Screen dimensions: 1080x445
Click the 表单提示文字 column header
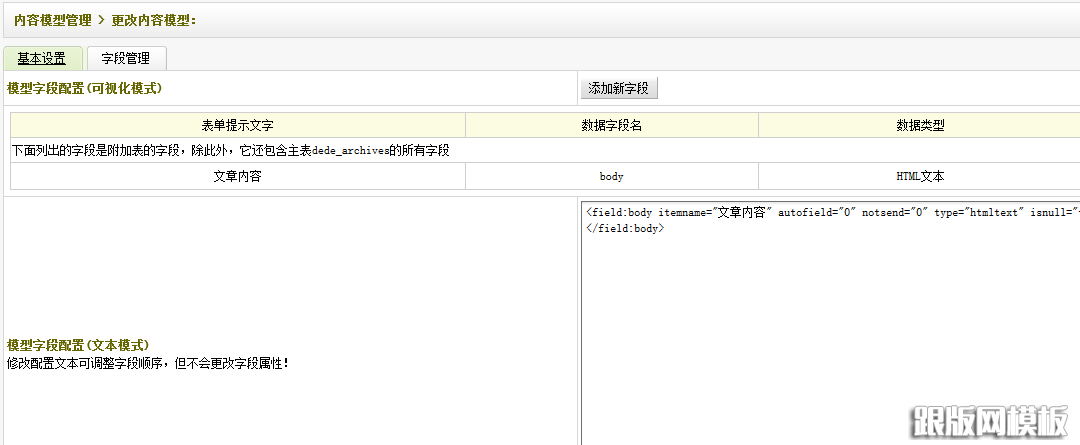click(x=238, y=125)
